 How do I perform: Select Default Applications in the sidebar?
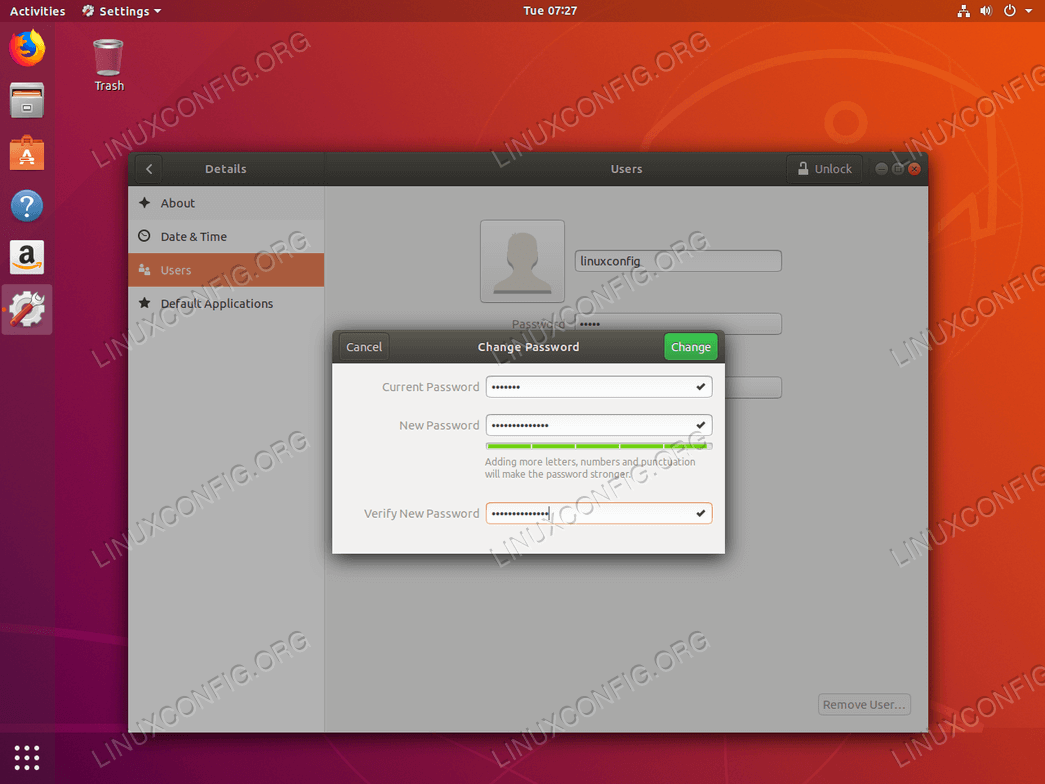(x=226, y=303)
